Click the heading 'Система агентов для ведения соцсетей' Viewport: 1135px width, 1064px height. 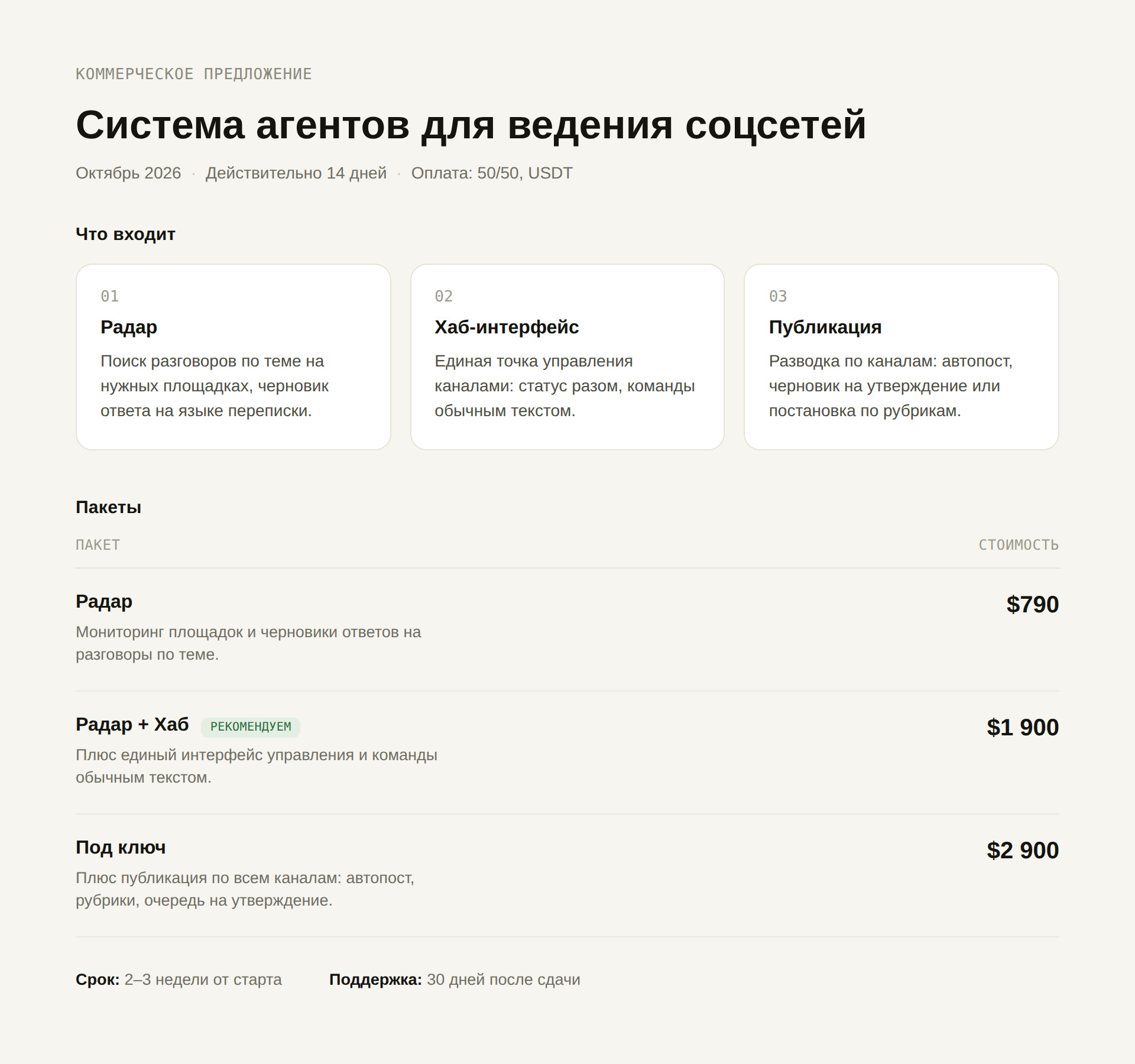click(471, 125)
